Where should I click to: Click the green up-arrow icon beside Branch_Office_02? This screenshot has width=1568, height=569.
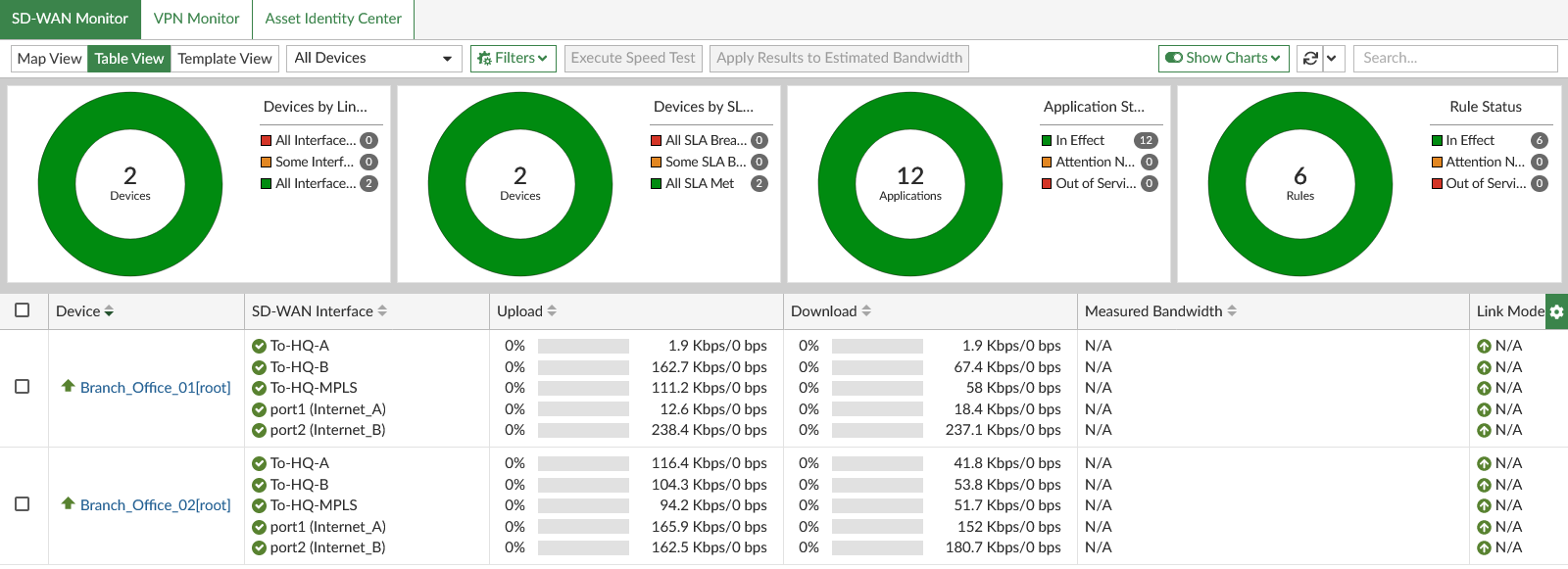point(68,504)
